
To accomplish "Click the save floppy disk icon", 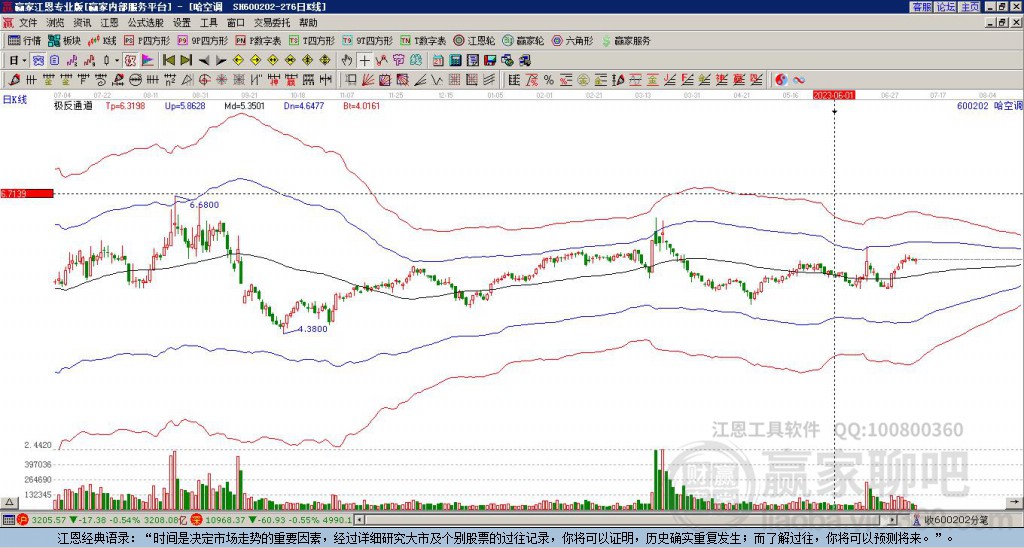I will pos(490,60).
